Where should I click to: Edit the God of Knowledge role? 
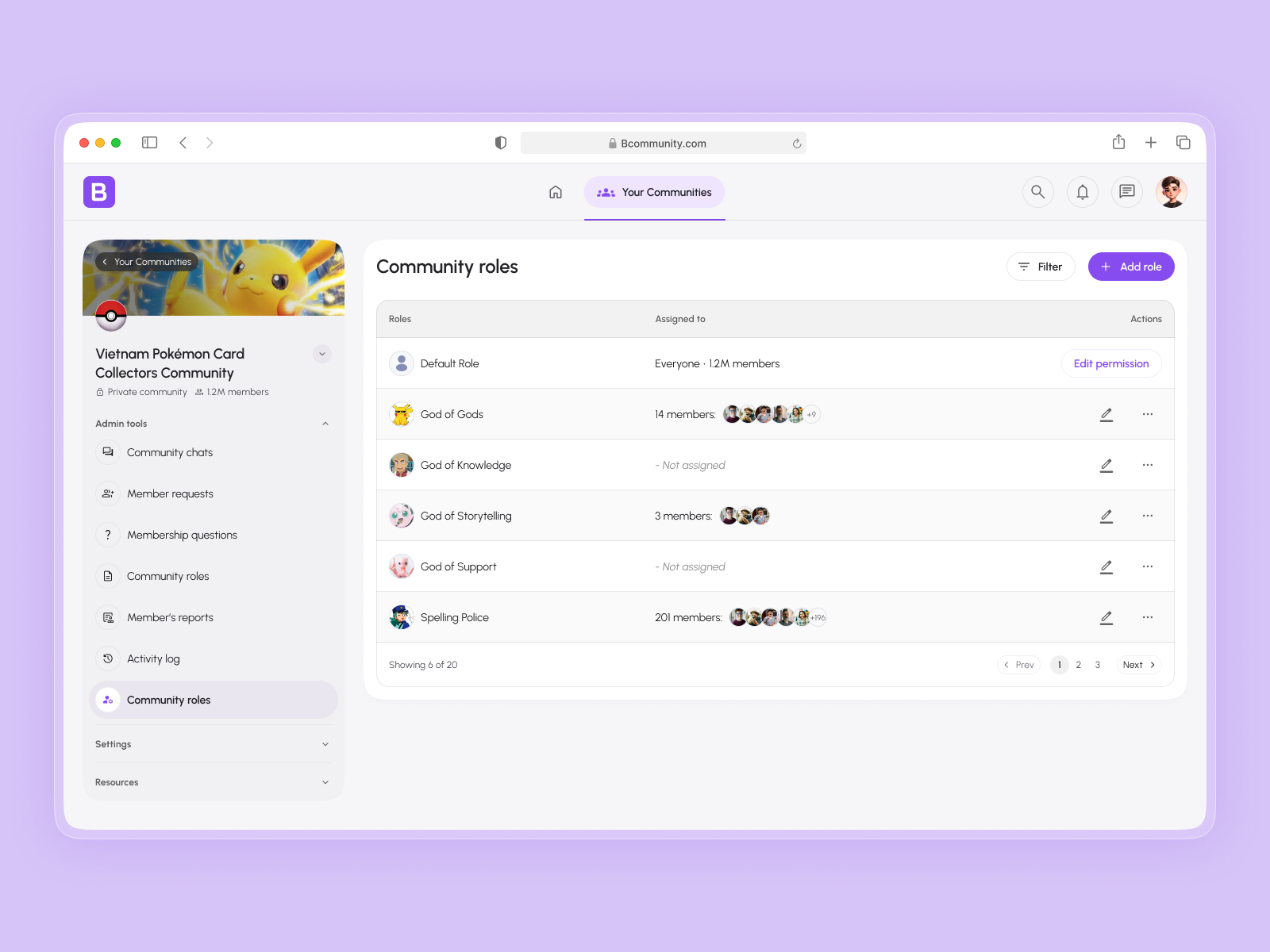click(1106, 465)
